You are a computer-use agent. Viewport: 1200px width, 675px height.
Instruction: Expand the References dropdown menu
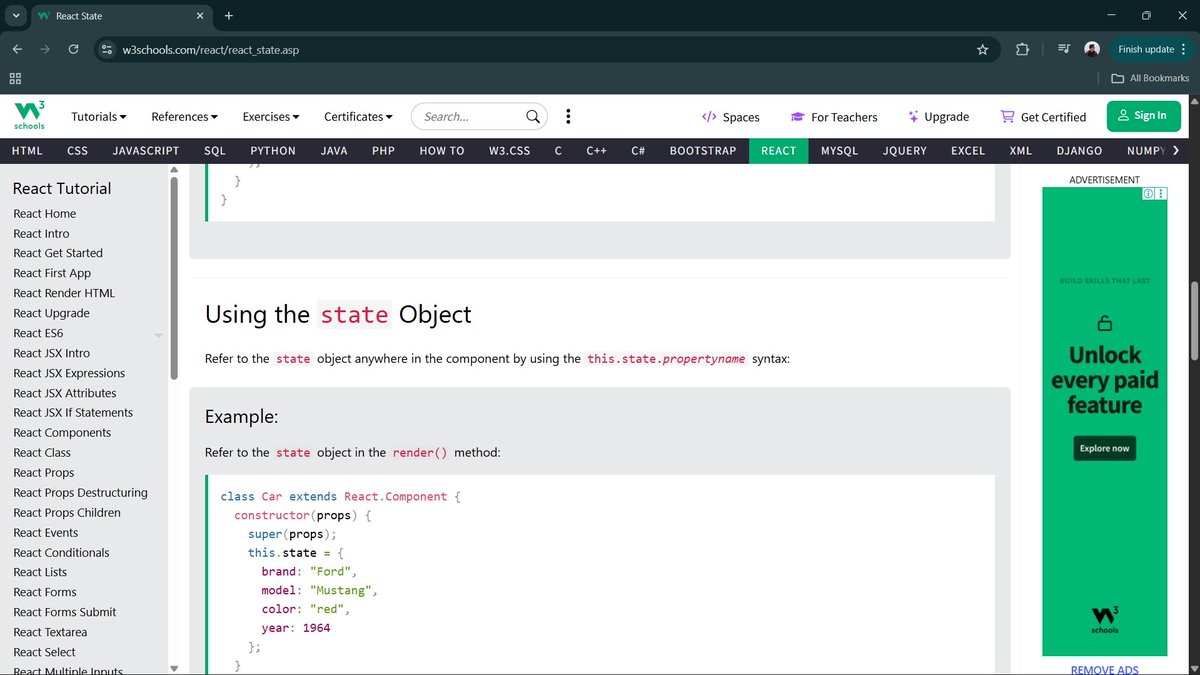(184, 117)
